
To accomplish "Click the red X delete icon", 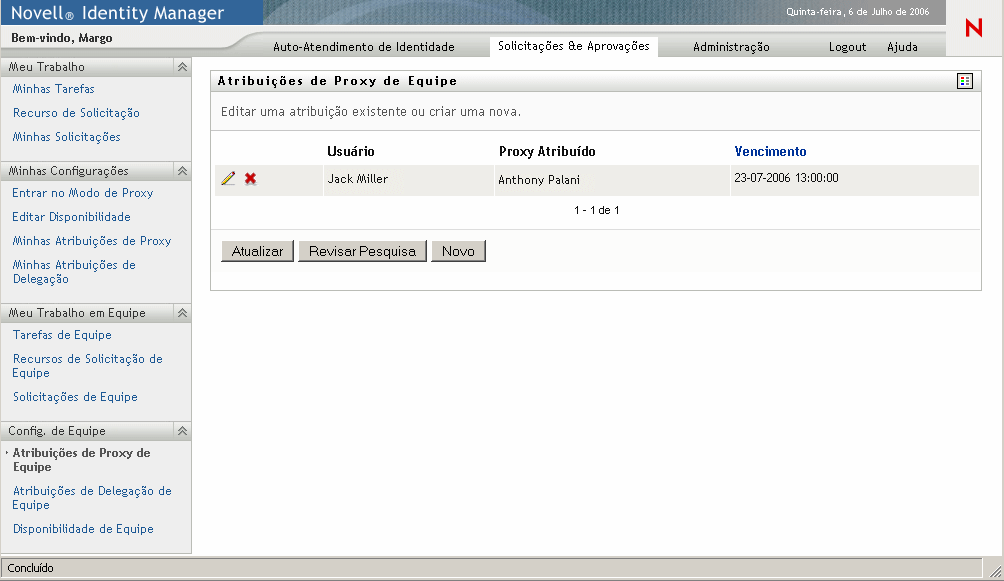I will point(251,179).
